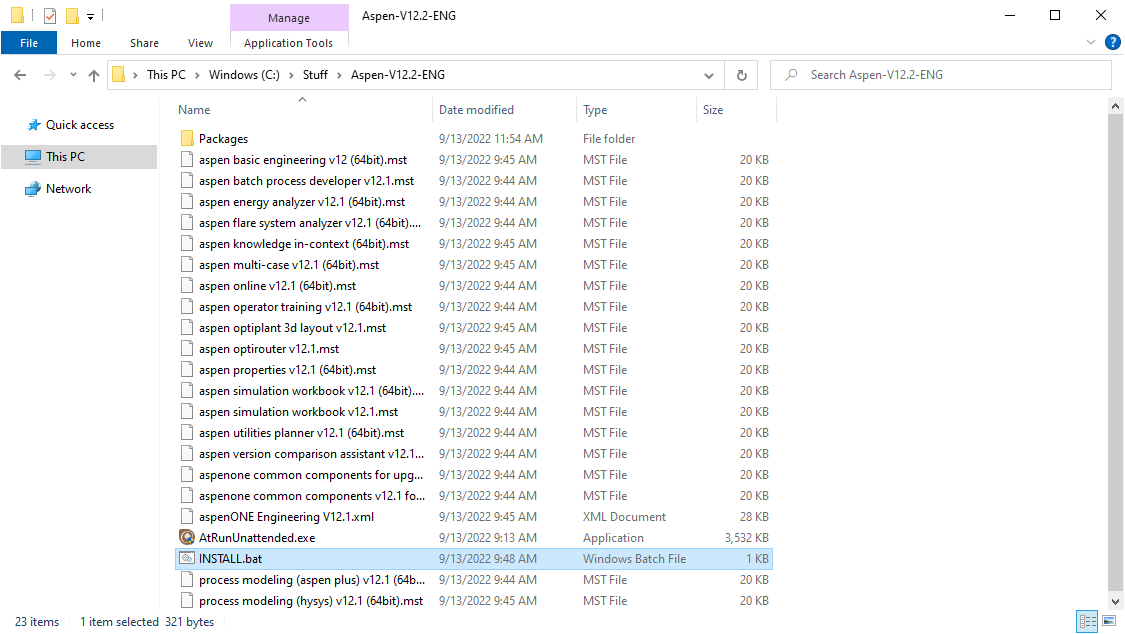
Task: Click the Up directory arrow
Action: 94,75
